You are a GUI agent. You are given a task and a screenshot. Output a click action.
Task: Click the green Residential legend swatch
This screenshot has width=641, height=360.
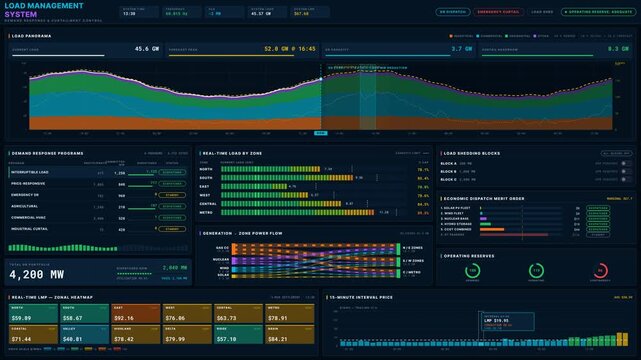pos(507,36)
